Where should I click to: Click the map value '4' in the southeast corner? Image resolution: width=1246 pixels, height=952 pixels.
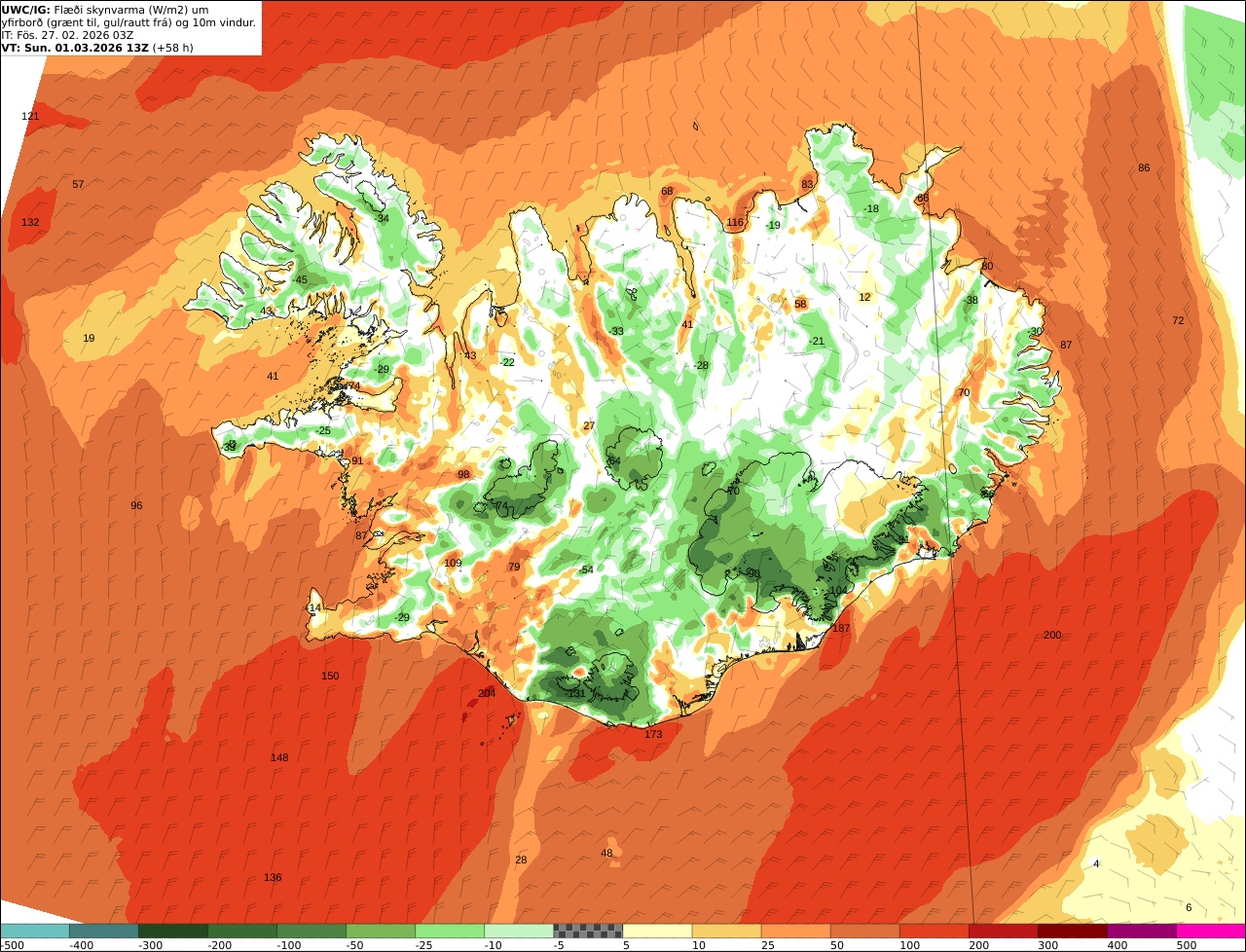click(1096, 863)
